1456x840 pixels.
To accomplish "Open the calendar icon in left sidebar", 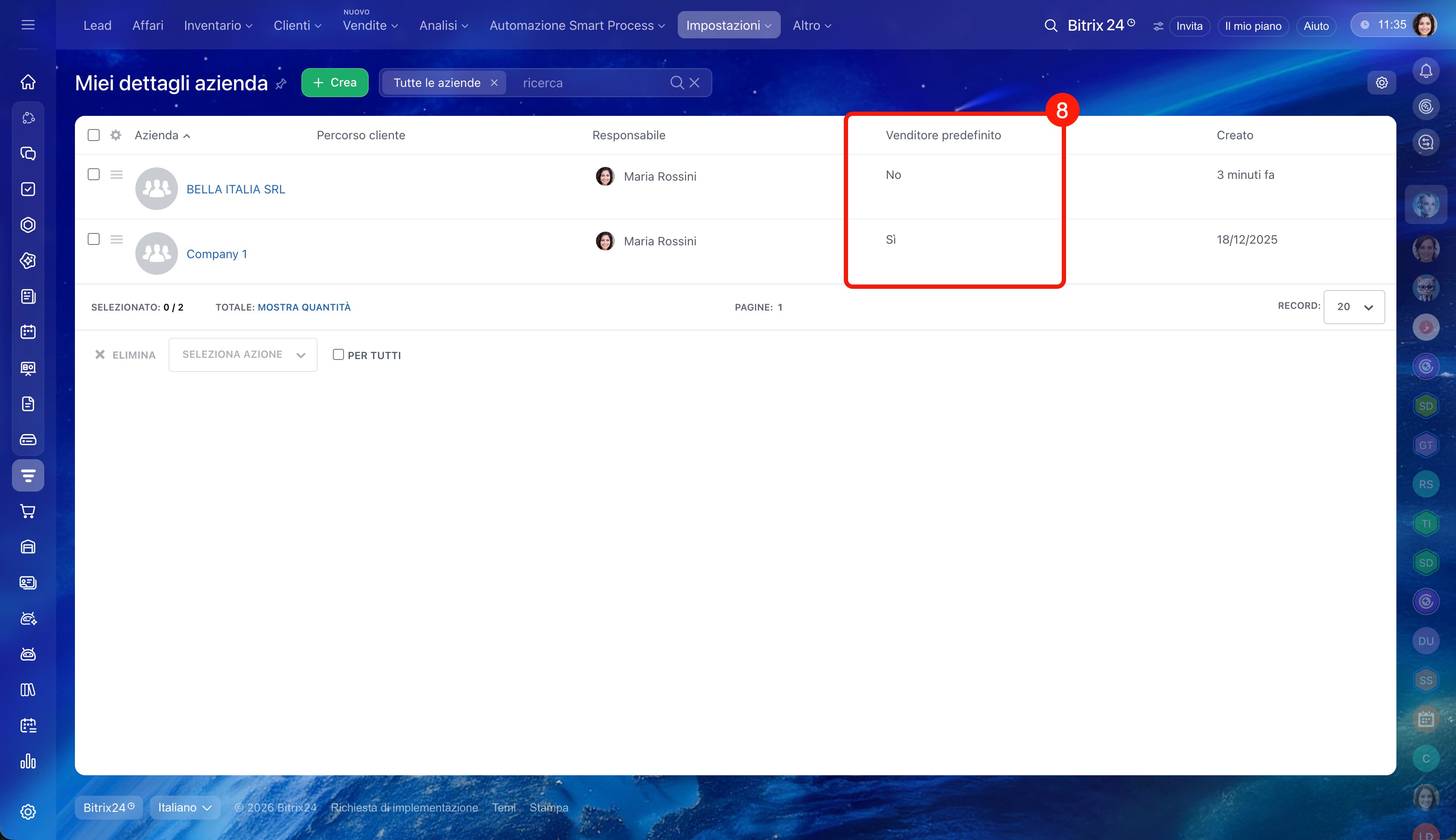I will pyautogui.click(x=28, y=332).
